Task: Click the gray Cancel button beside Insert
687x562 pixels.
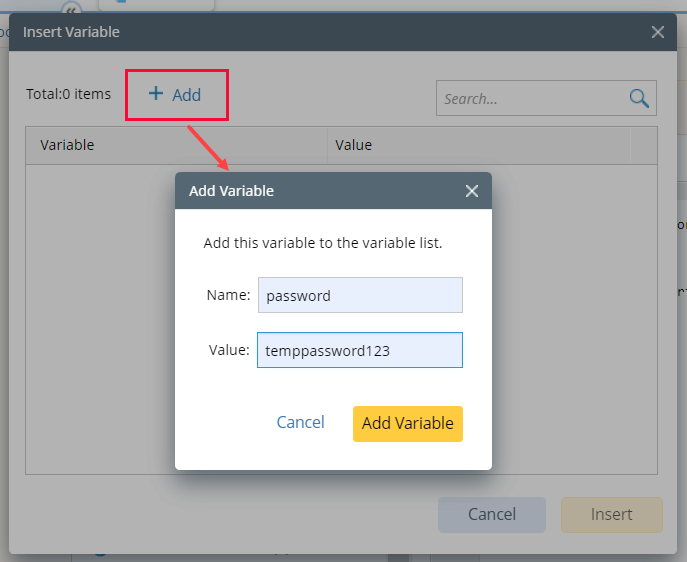Action: click(492, 515)
